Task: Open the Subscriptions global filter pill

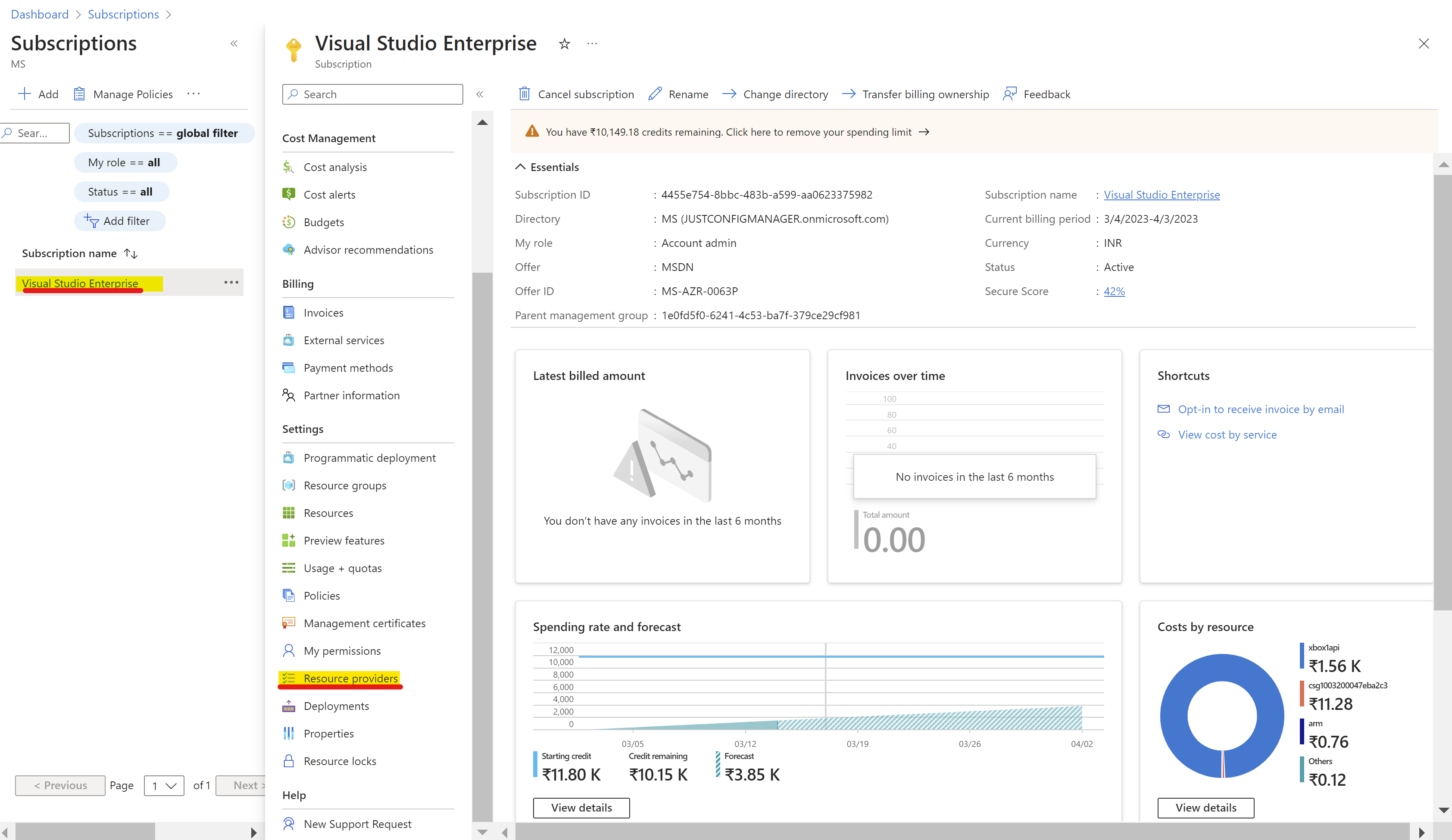Action: coord(164,133)
